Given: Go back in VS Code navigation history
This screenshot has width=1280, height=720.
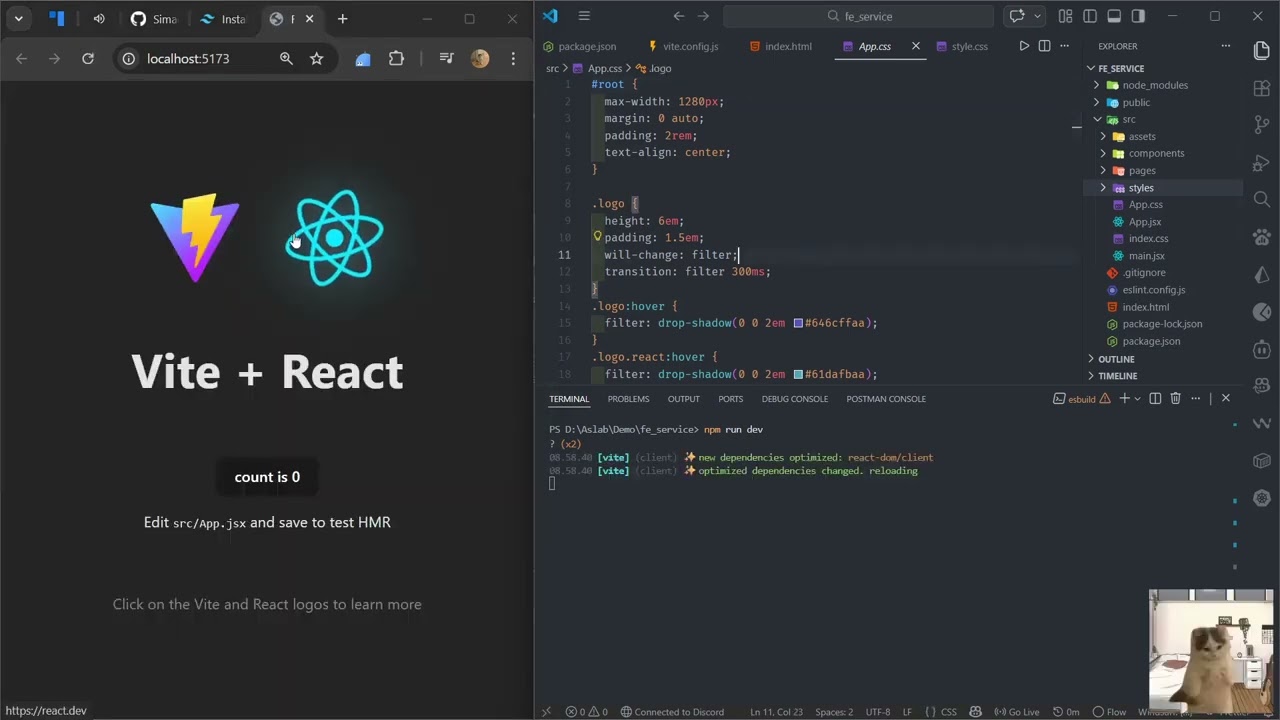Looking at the screenshot, I should [679, 16].
